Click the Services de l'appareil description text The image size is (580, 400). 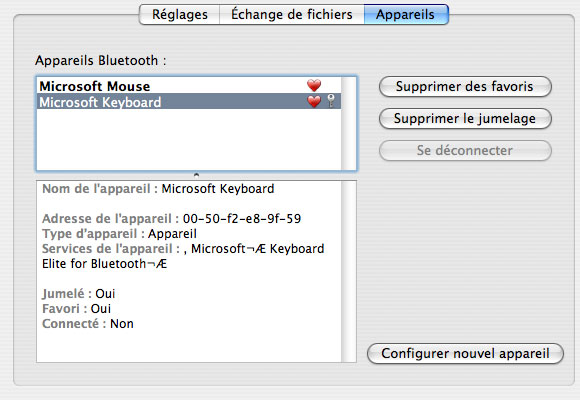tap(183, 256)
